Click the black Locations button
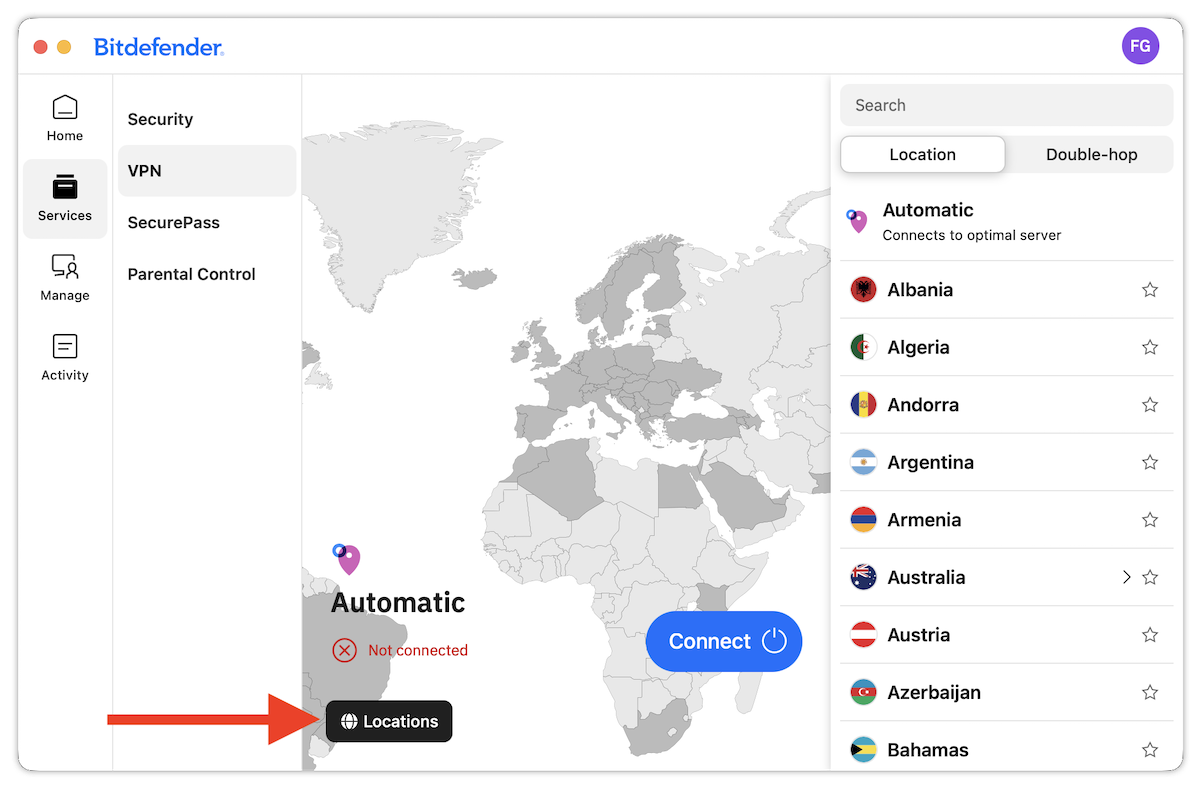 click(x=389, y=721)
